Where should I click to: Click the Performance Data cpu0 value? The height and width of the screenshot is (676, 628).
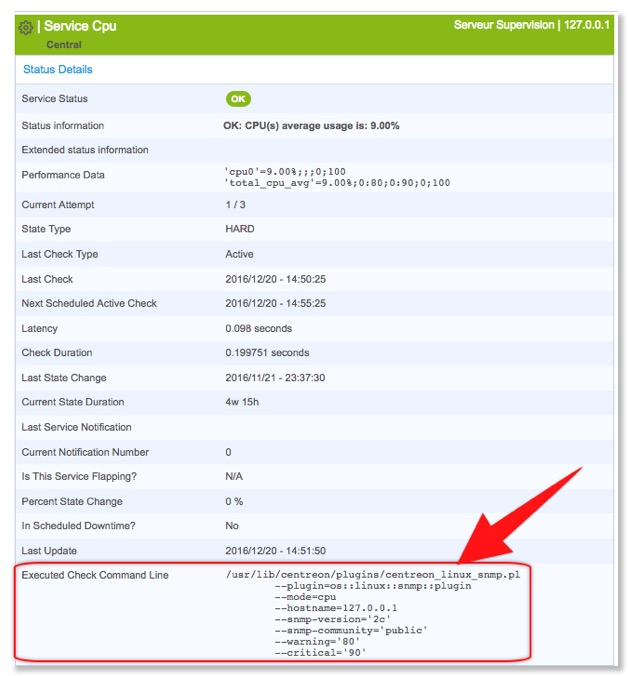pyautogui.click(x=285, y=171)
